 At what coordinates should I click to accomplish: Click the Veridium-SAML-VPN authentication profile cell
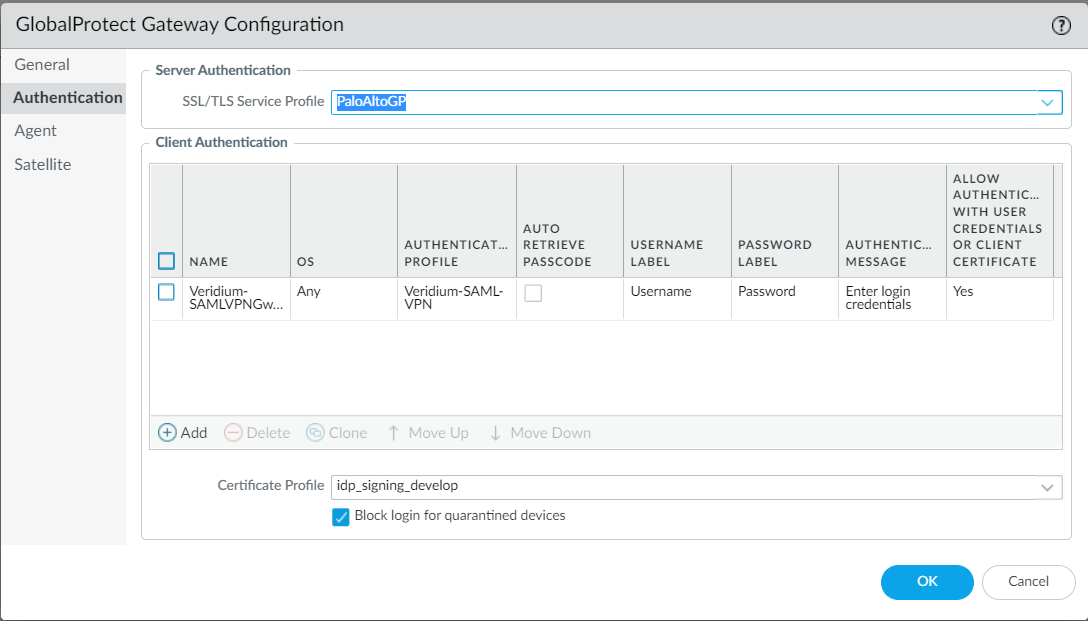pyautogui.click(x=456, y=298)
